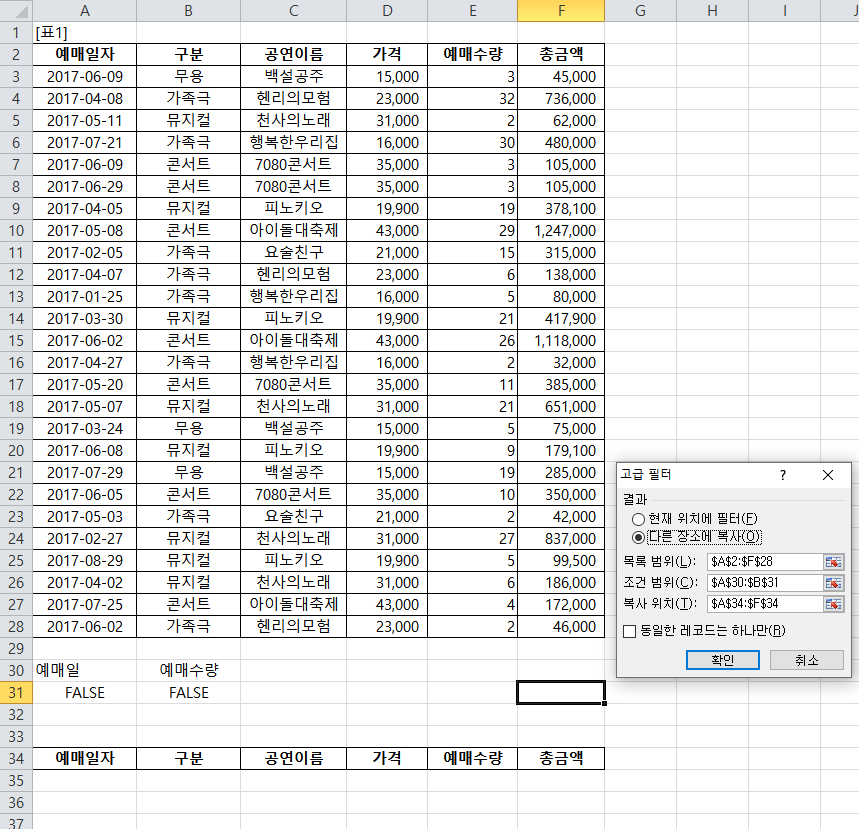The width and height of the screenshot is (859, 829).
Task: Click the 총금액 header cell in row 2
Action: pyautogui.click(x=561, y=54)
